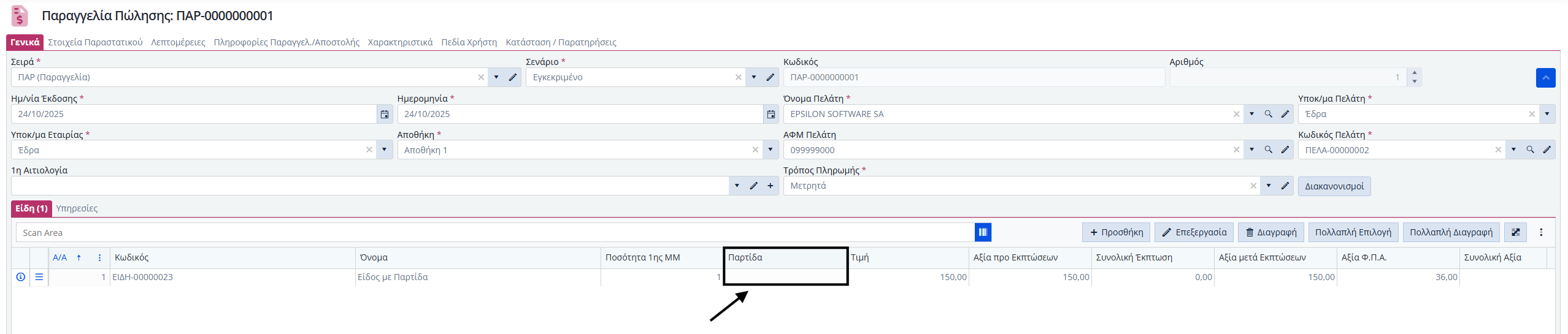Open the calendar picker for Ημ/νία Έκδοσης
The height and width of the screenshot is (334, 1568).
(384, 114)
